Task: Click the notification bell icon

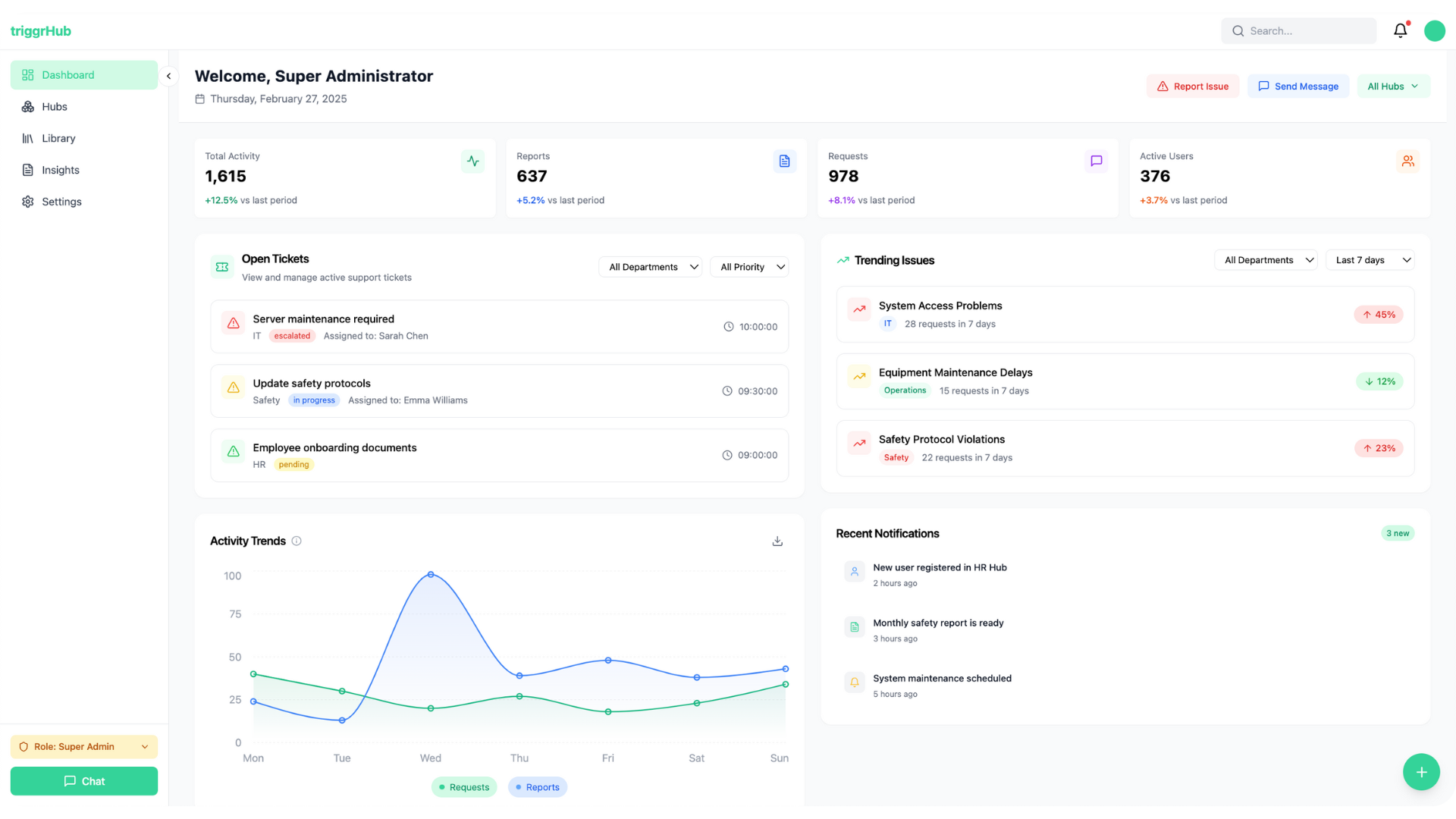Action: click(x=1400, y=31)
